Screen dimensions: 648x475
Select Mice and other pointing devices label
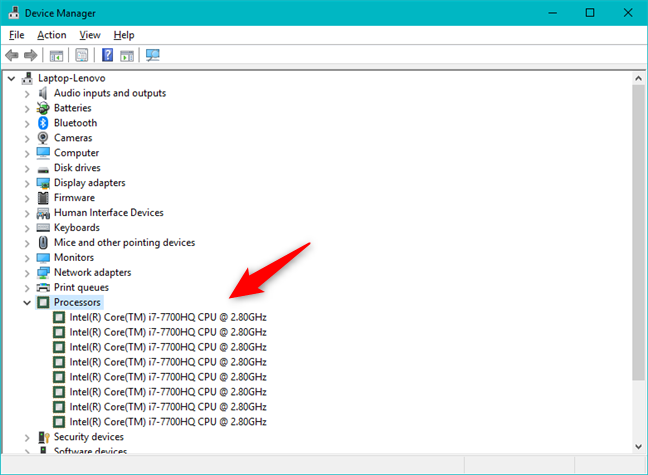124,243
